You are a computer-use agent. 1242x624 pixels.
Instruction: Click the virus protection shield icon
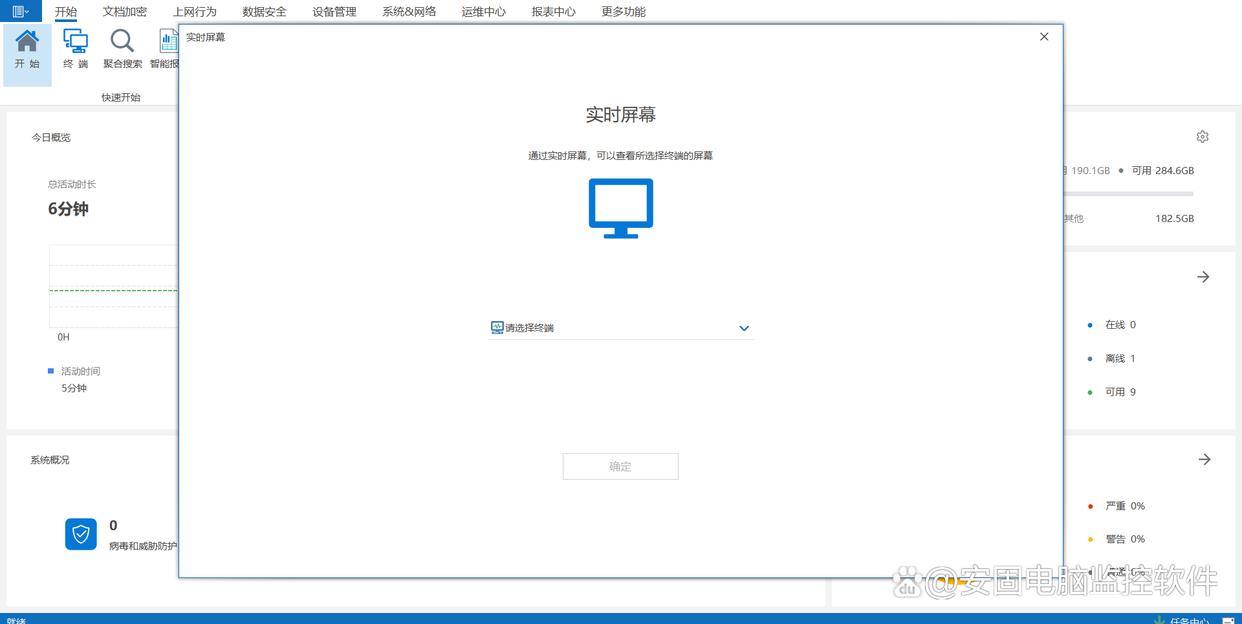coord(81,534)
